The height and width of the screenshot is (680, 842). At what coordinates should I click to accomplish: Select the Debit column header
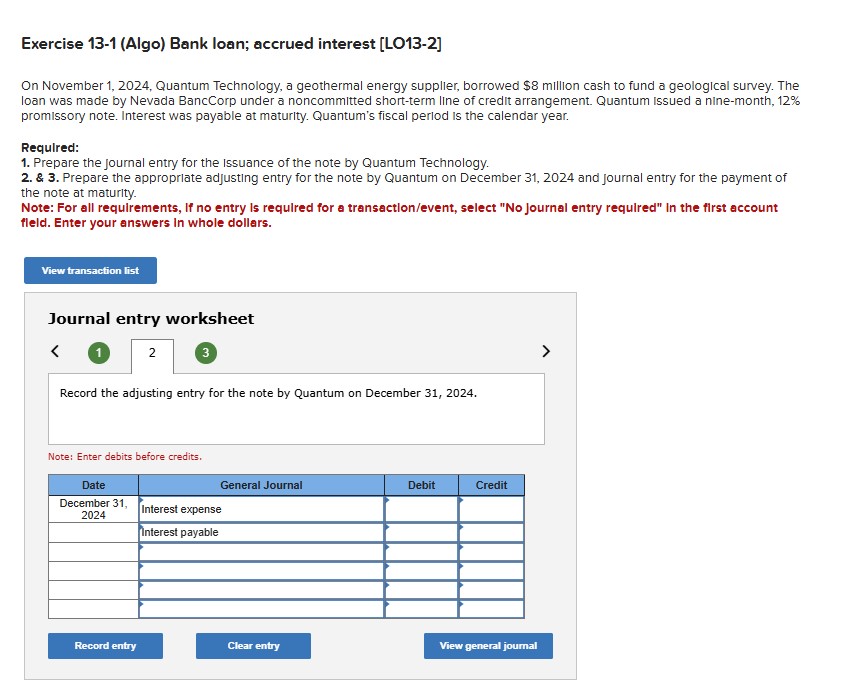pos(421,485)
